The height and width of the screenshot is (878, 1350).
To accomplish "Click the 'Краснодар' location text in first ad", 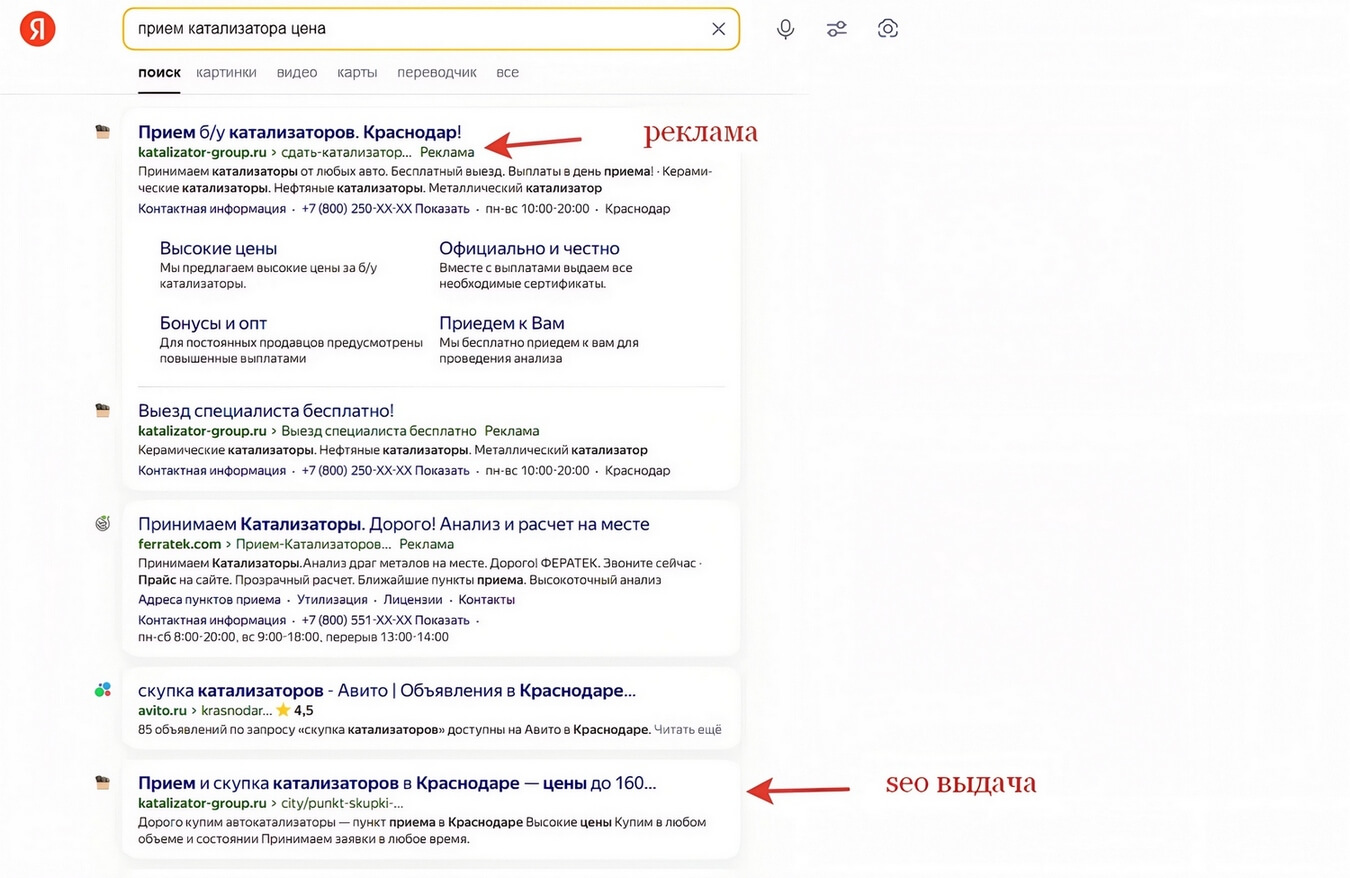I will [x=638, y=209].
